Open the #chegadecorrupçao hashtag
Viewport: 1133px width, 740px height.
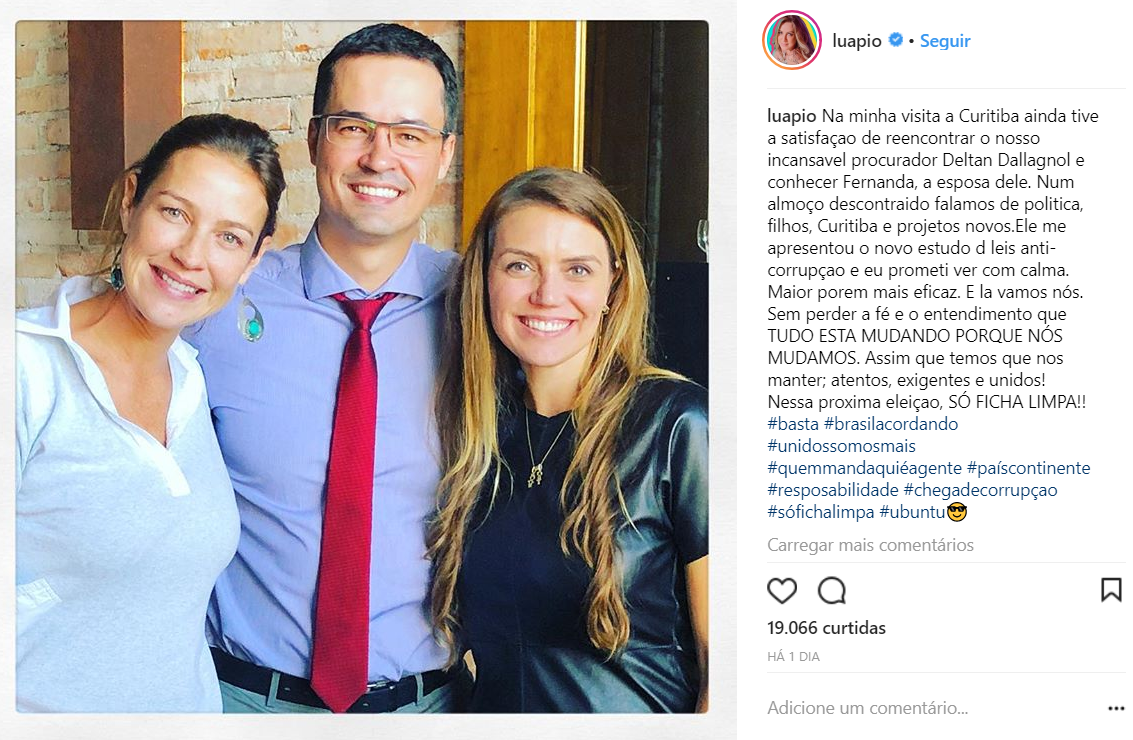point(981,490)
